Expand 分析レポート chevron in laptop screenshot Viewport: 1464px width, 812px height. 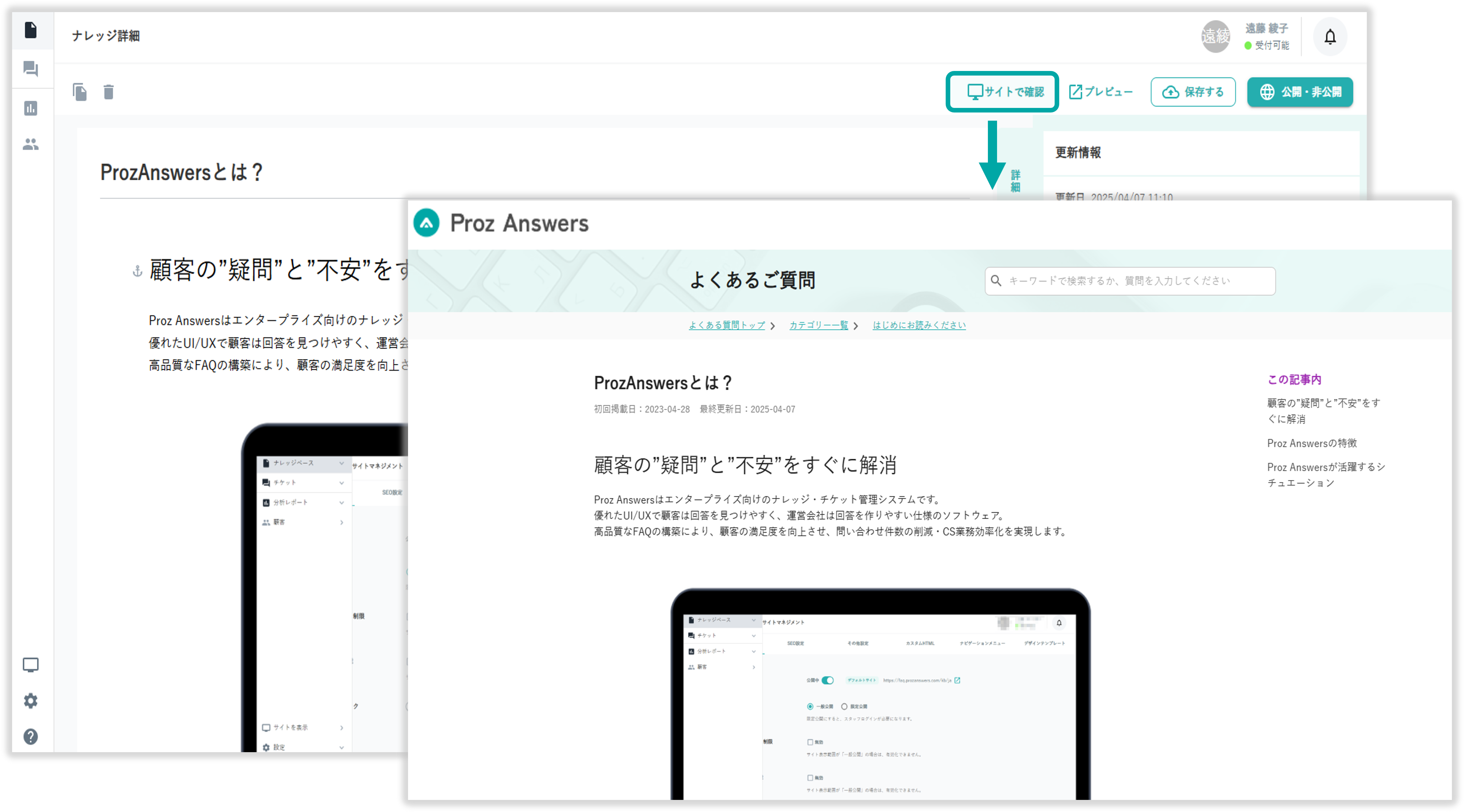coord(754,651)
